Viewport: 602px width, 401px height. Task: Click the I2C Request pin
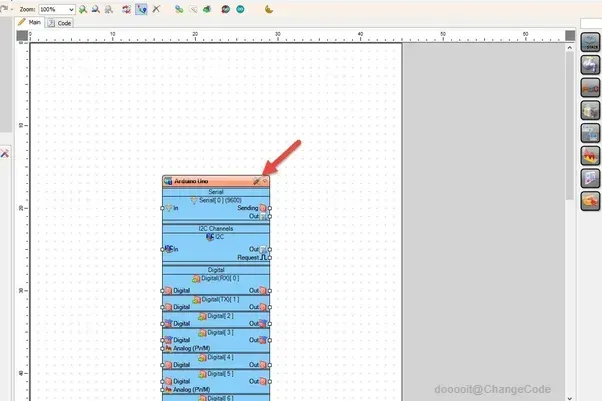click(270, 258)
